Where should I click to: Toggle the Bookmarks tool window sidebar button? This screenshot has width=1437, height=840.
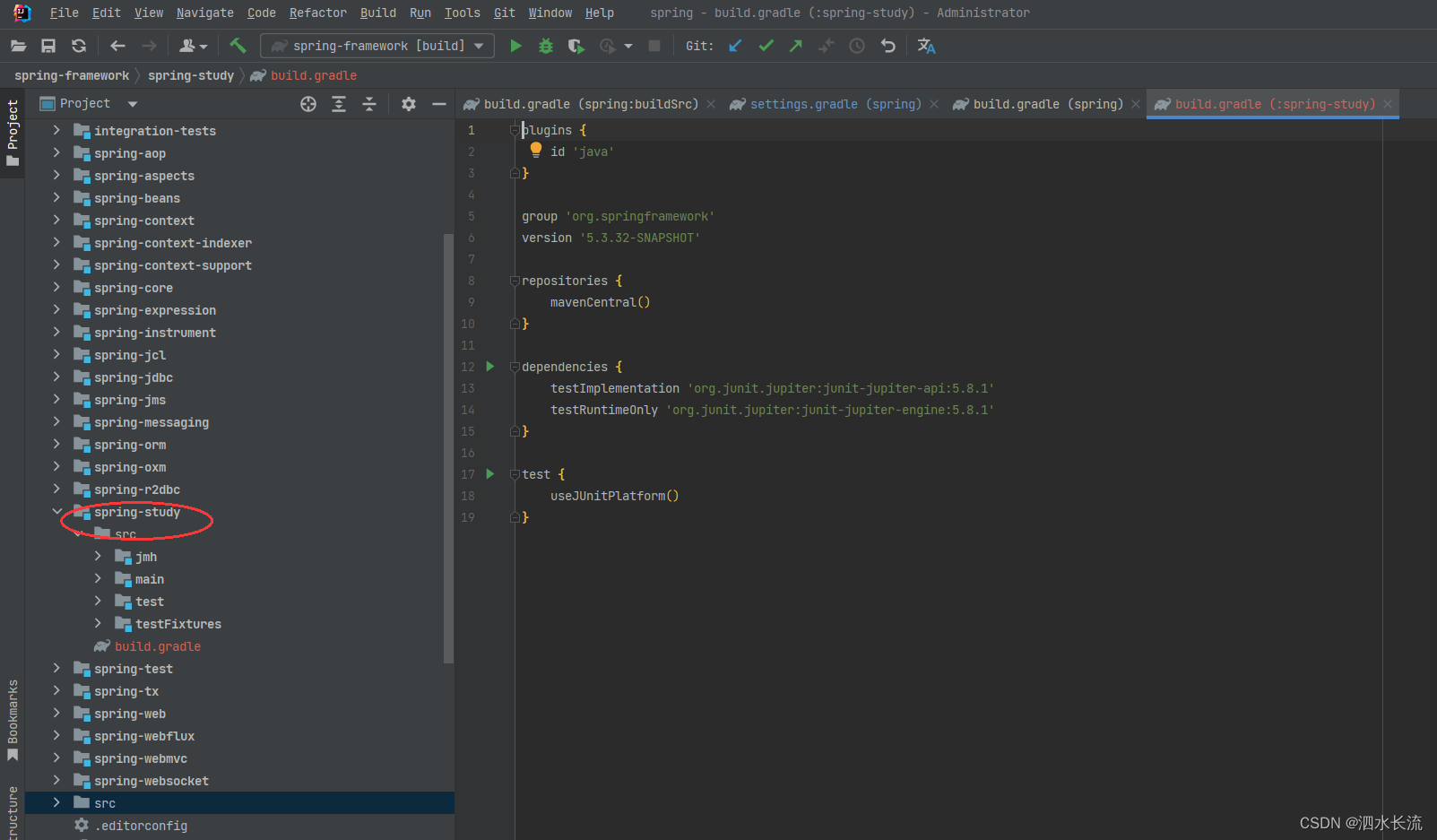[13, 720]
